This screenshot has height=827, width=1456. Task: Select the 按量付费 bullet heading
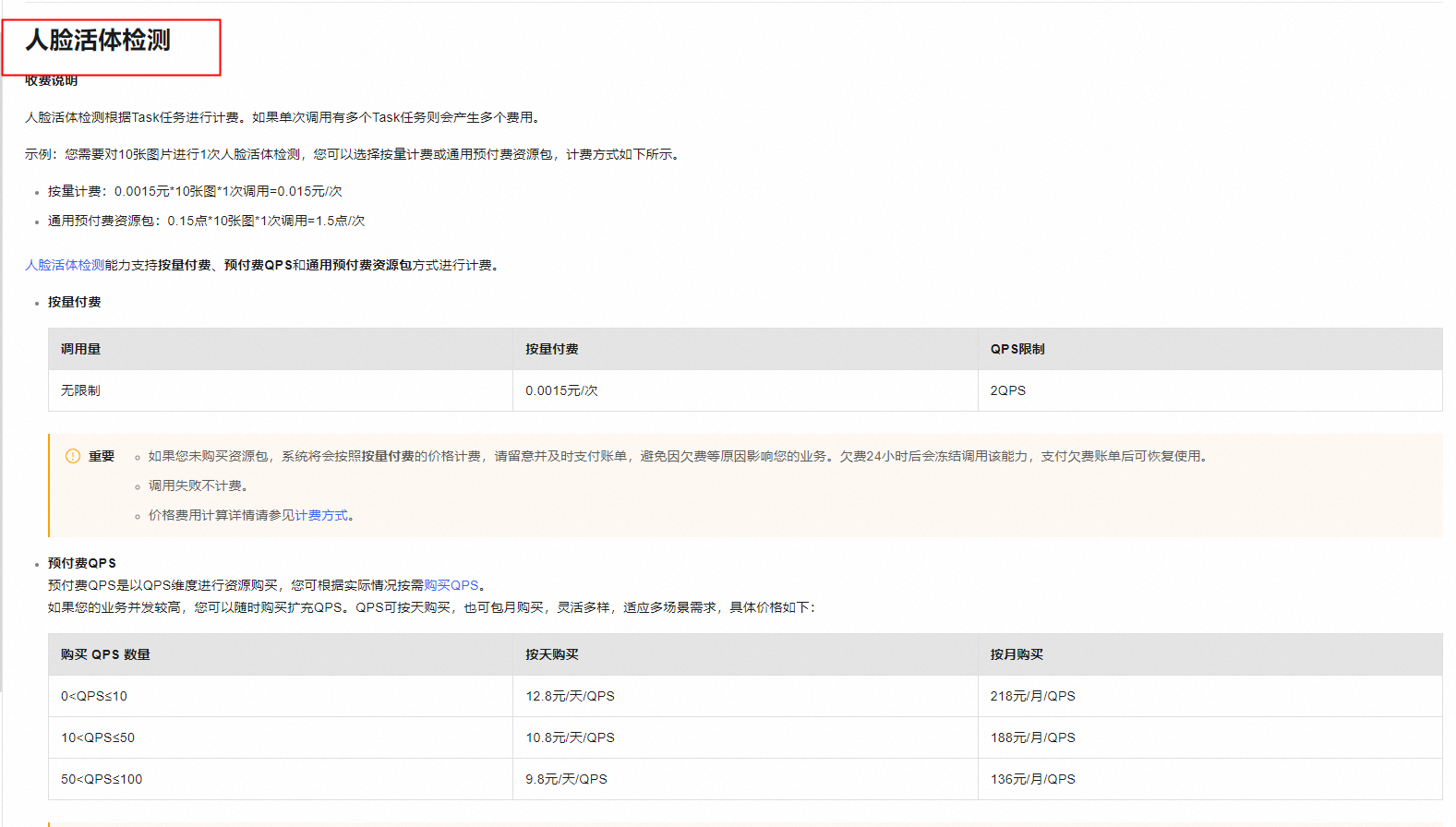pyautogui.click(x=75, y=302)
